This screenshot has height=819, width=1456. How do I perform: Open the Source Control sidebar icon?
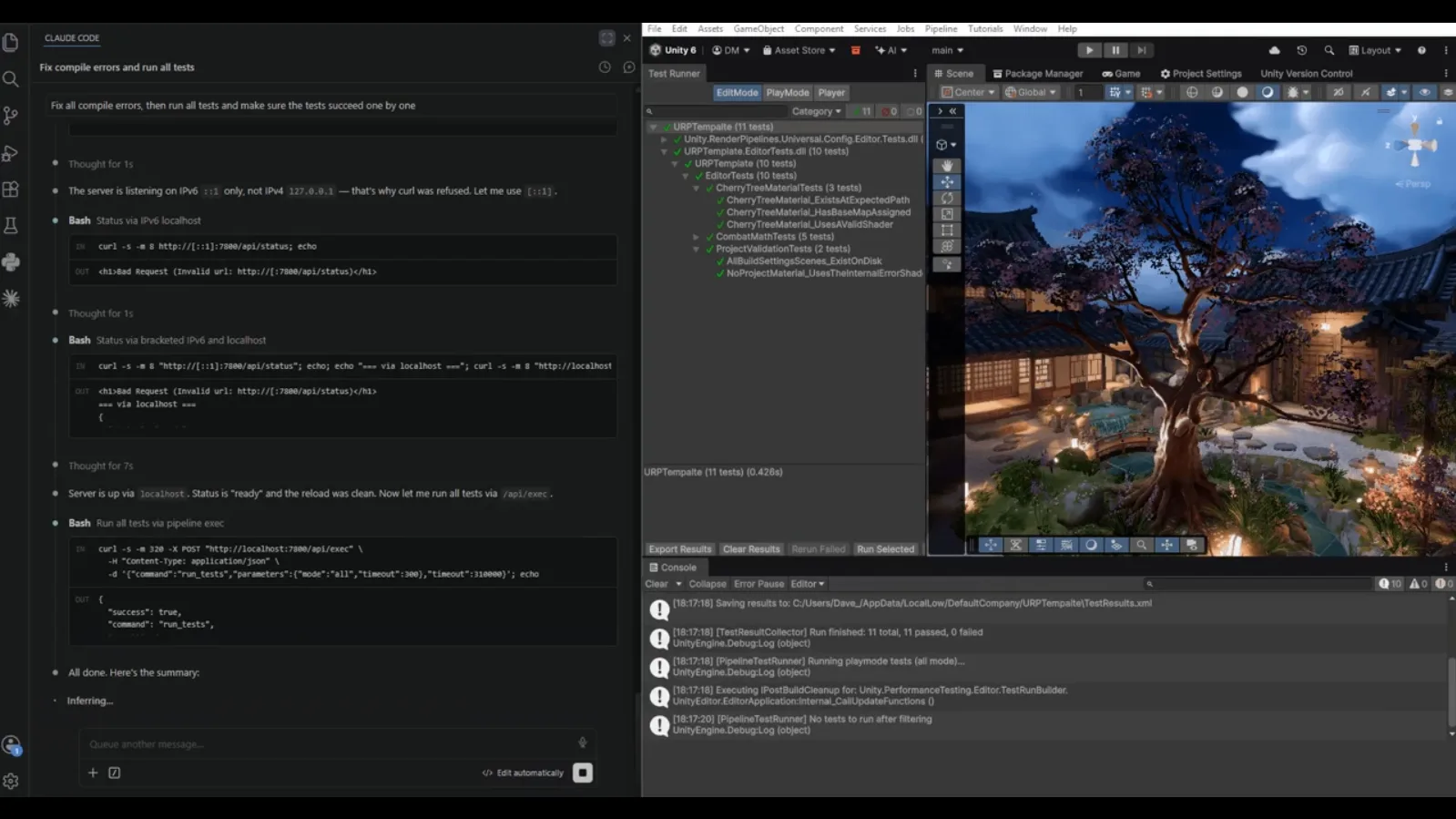pyautogui.click(x=11, y=116)
